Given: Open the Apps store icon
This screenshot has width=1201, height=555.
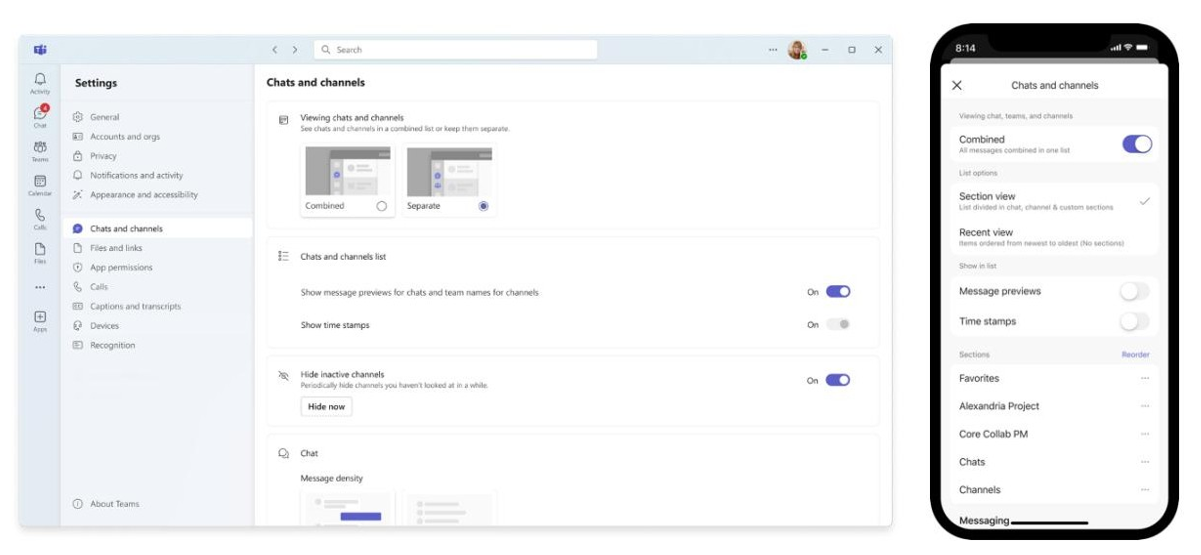Looking at the screenshot, I should pyautogui.click(x=40, y=320).
